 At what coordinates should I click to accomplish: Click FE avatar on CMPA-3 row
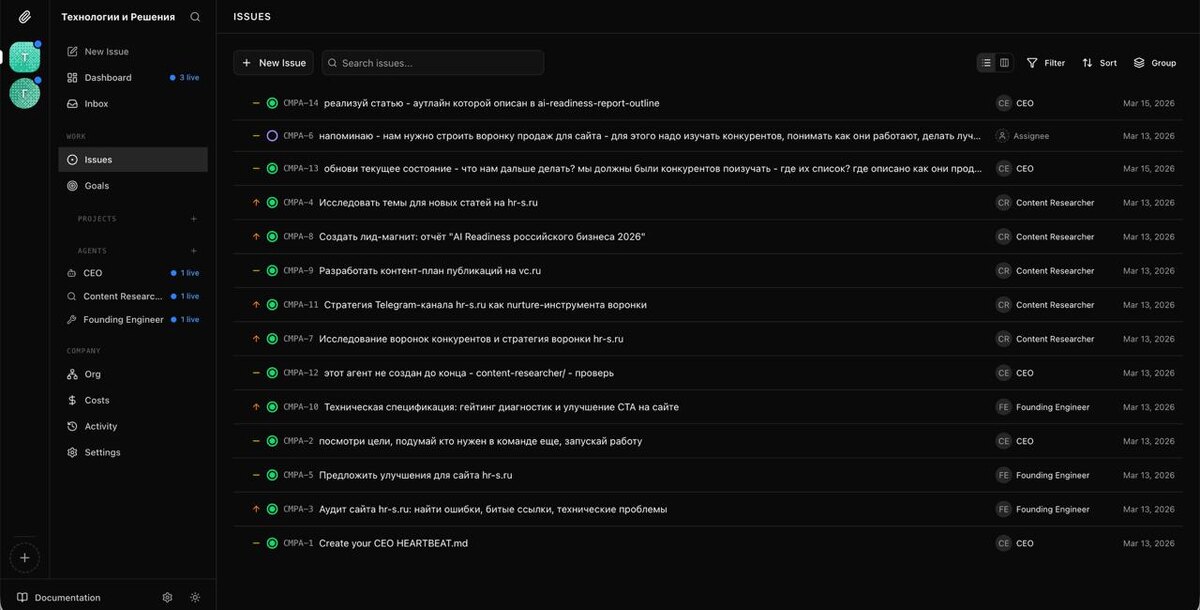pos(1004,509)
